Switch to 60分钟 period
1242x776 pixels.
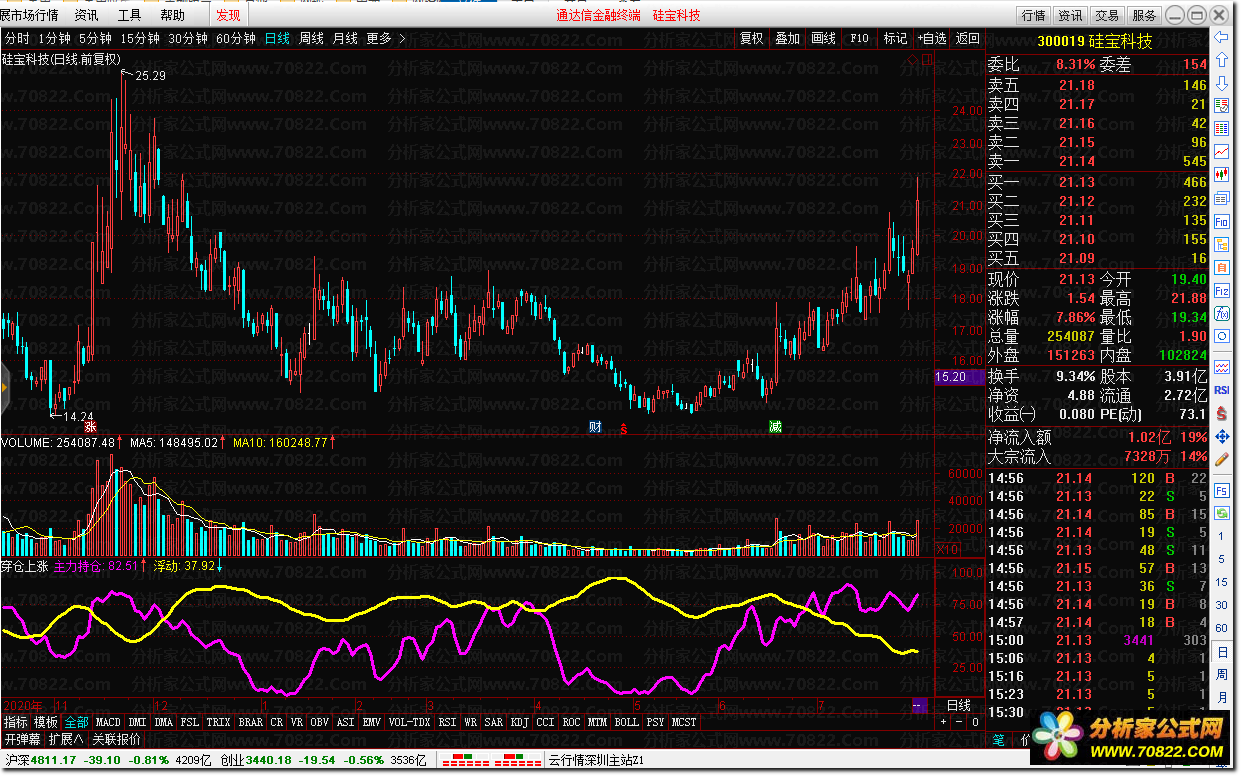tap(236, 38)
